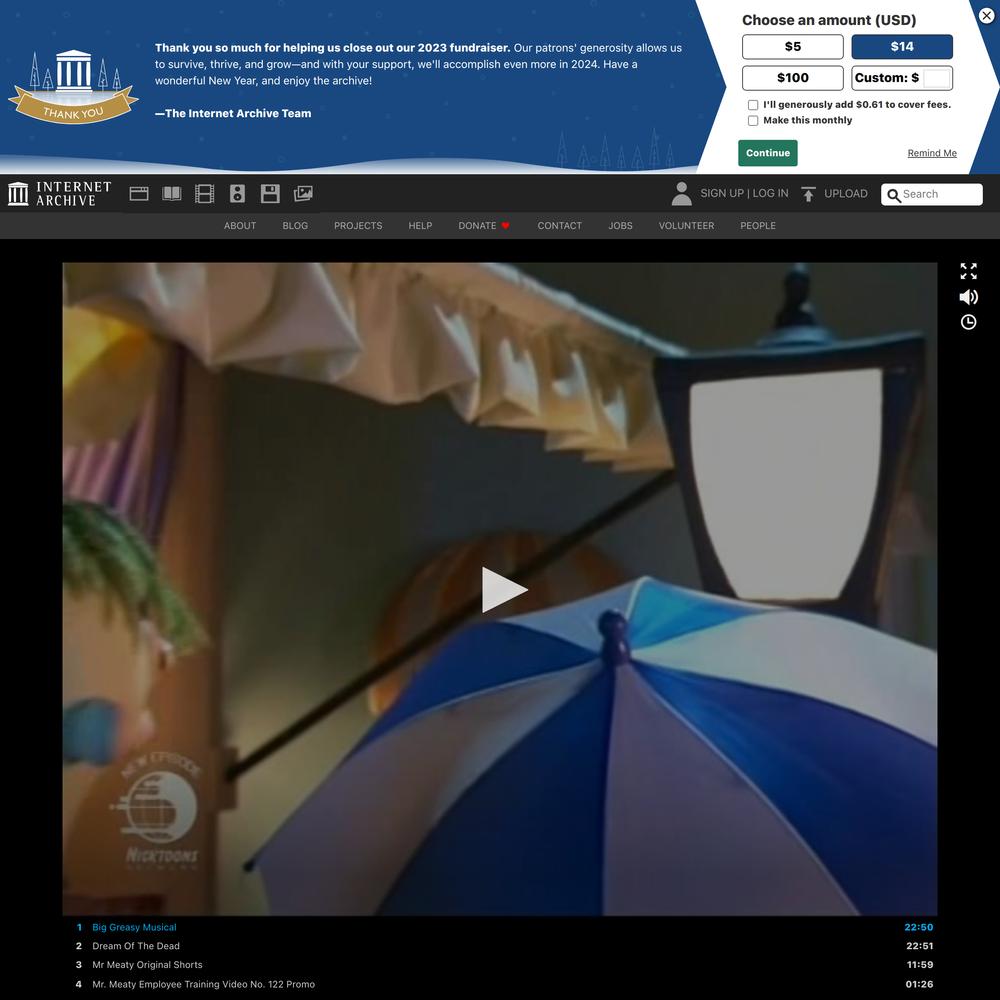Image resolution: width=1000 pixels, height=1000 pixels.
Task: Select the $100 donation amount
Action: coord(792,78)
